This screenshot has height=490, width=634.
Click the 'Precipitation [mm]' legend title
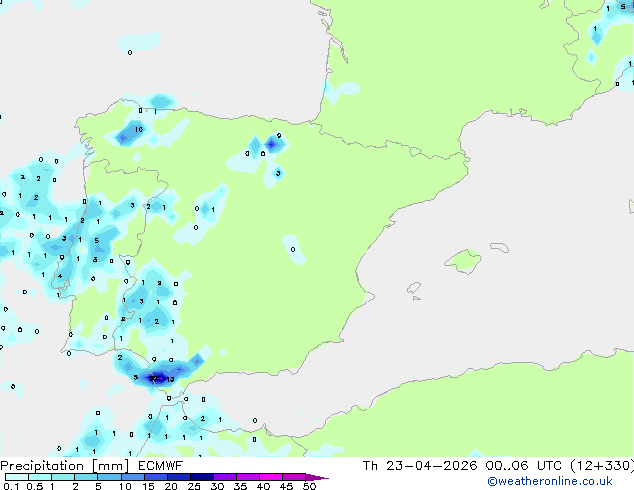pos(65,466)
